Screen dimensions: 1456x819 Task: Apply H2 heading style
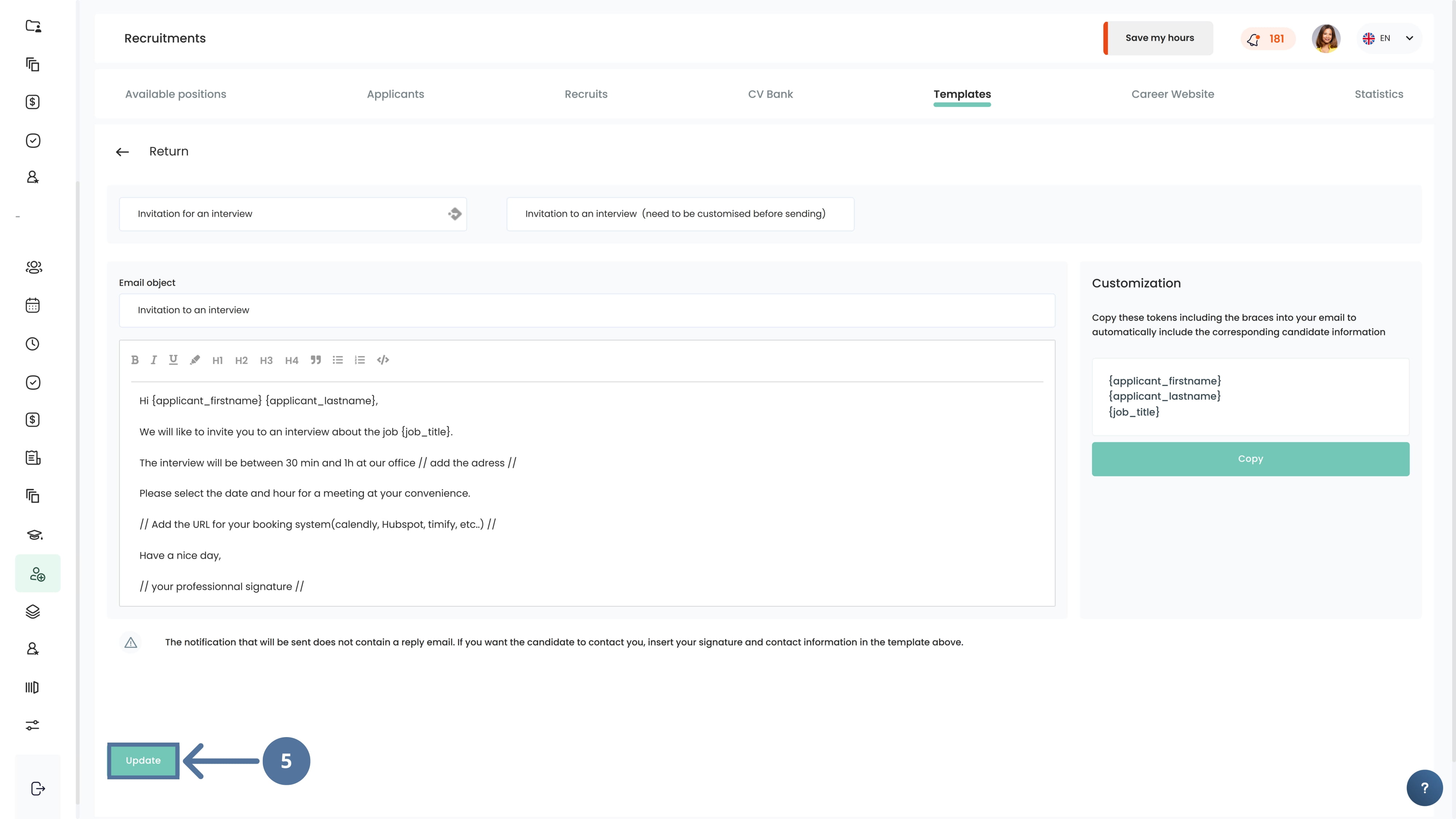(x=241, y=361)
